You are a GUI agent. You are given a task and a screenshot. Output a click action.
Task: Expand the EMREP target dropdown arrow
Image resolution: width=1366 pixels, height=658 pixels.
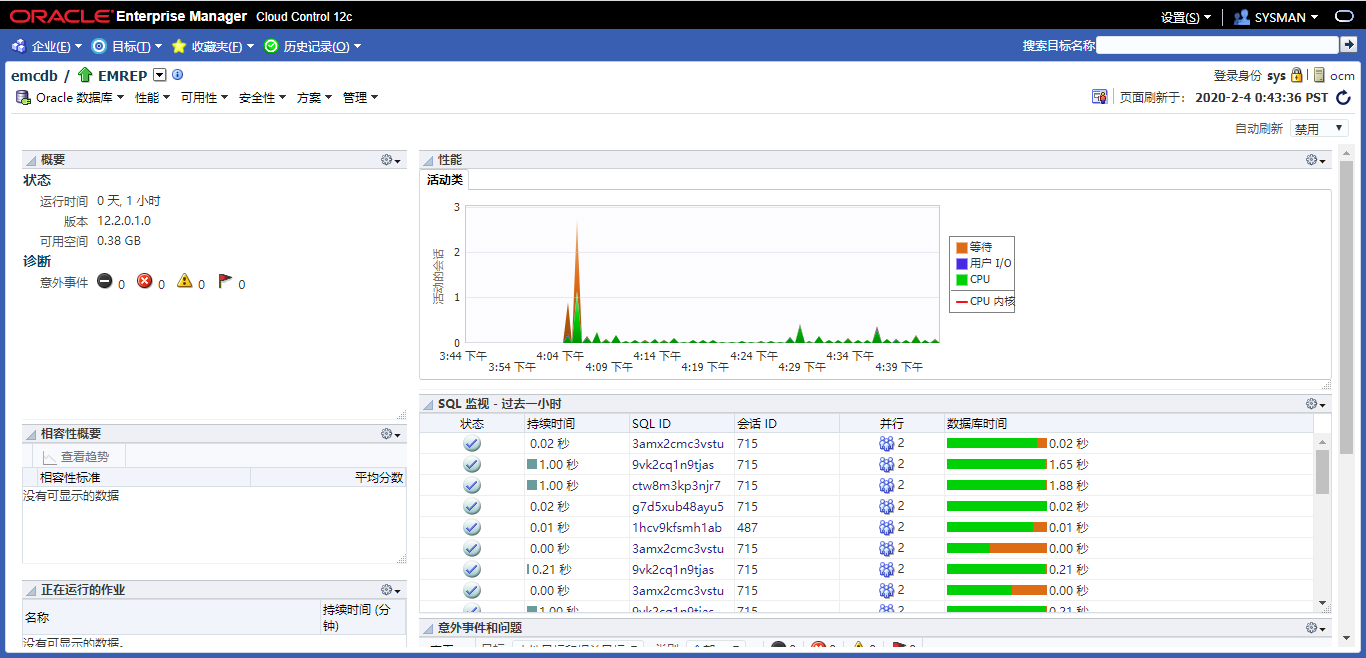[159, 75]
